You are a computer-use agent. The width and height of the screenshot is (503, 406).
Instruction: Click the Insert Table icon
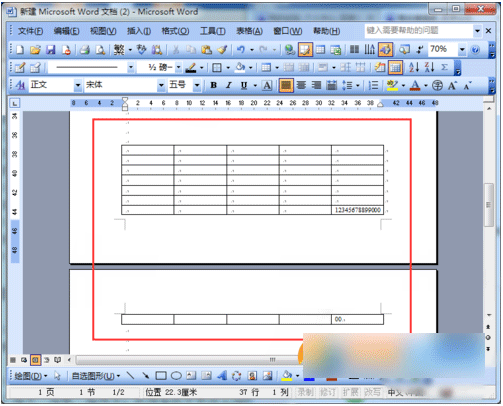320,50
